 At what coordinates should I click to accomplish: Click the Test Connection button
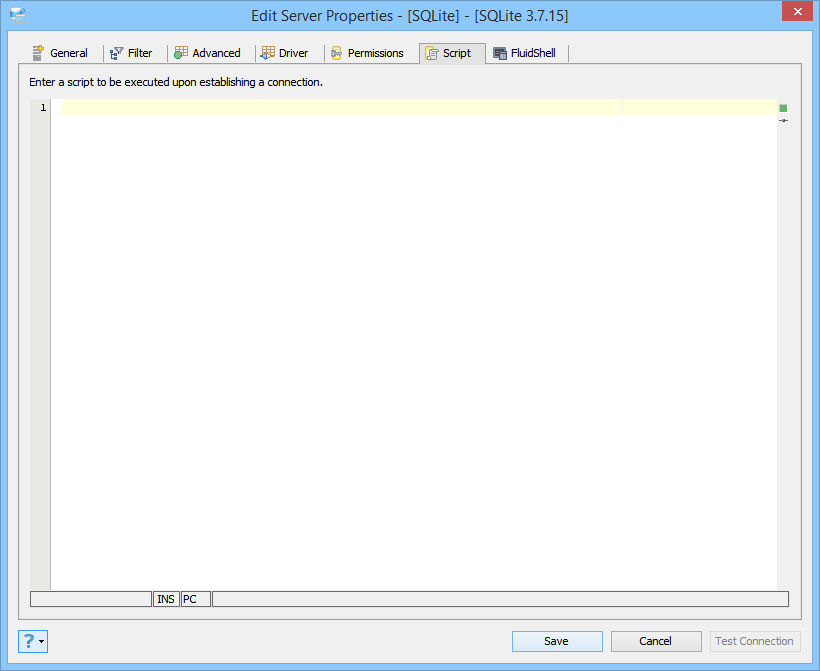[755, 641]
